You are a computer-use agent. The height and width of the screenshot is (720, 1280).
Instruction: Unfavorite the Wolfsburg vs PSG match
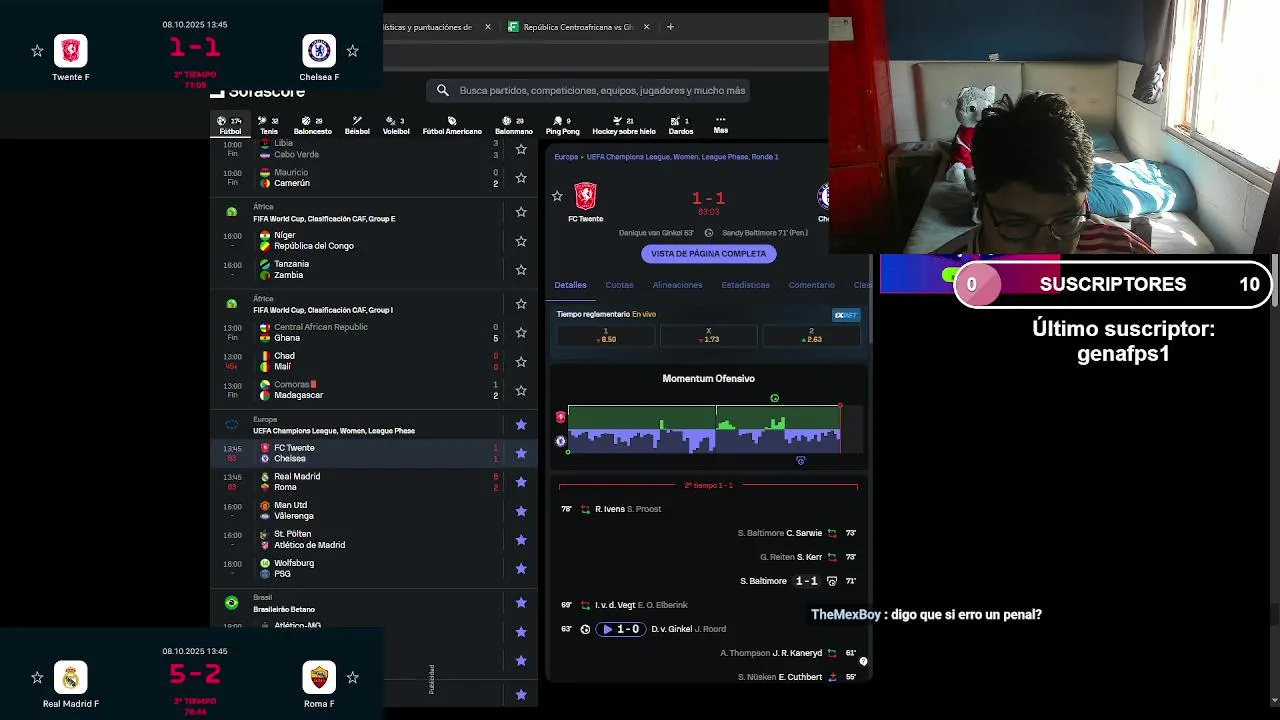coord(521,569)
